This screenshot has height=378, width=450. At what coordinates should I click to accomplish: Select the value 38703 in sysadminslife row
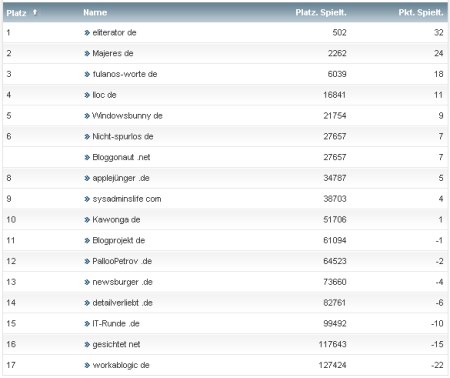point(335,199)
